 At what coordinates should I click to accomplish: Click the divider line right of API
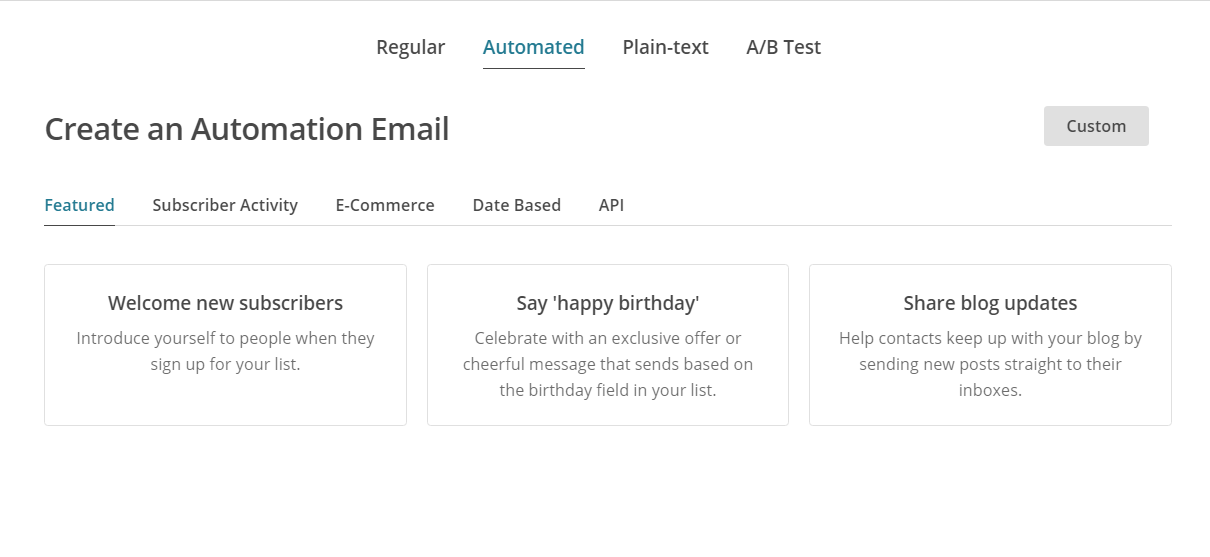pyautogui.click(x=898, y=225)
